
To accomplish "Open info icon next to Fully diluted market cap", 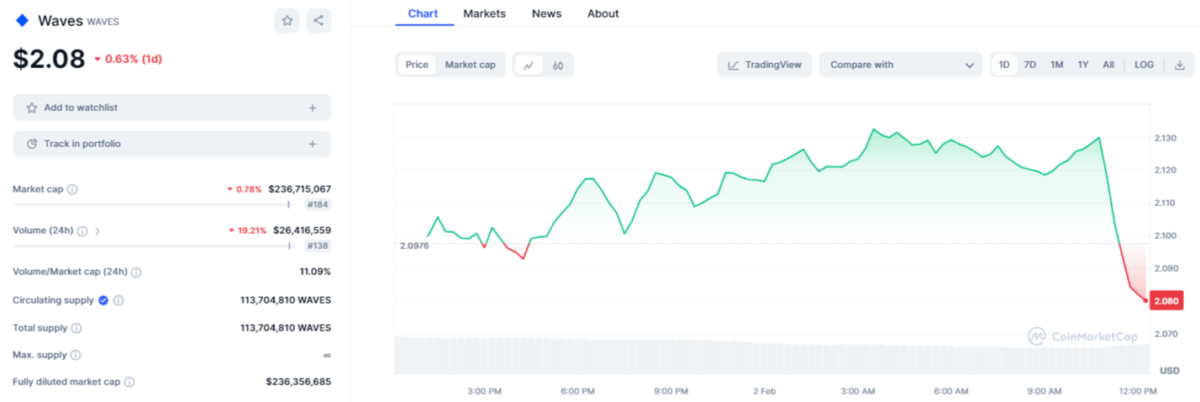I will pos(129,382).
